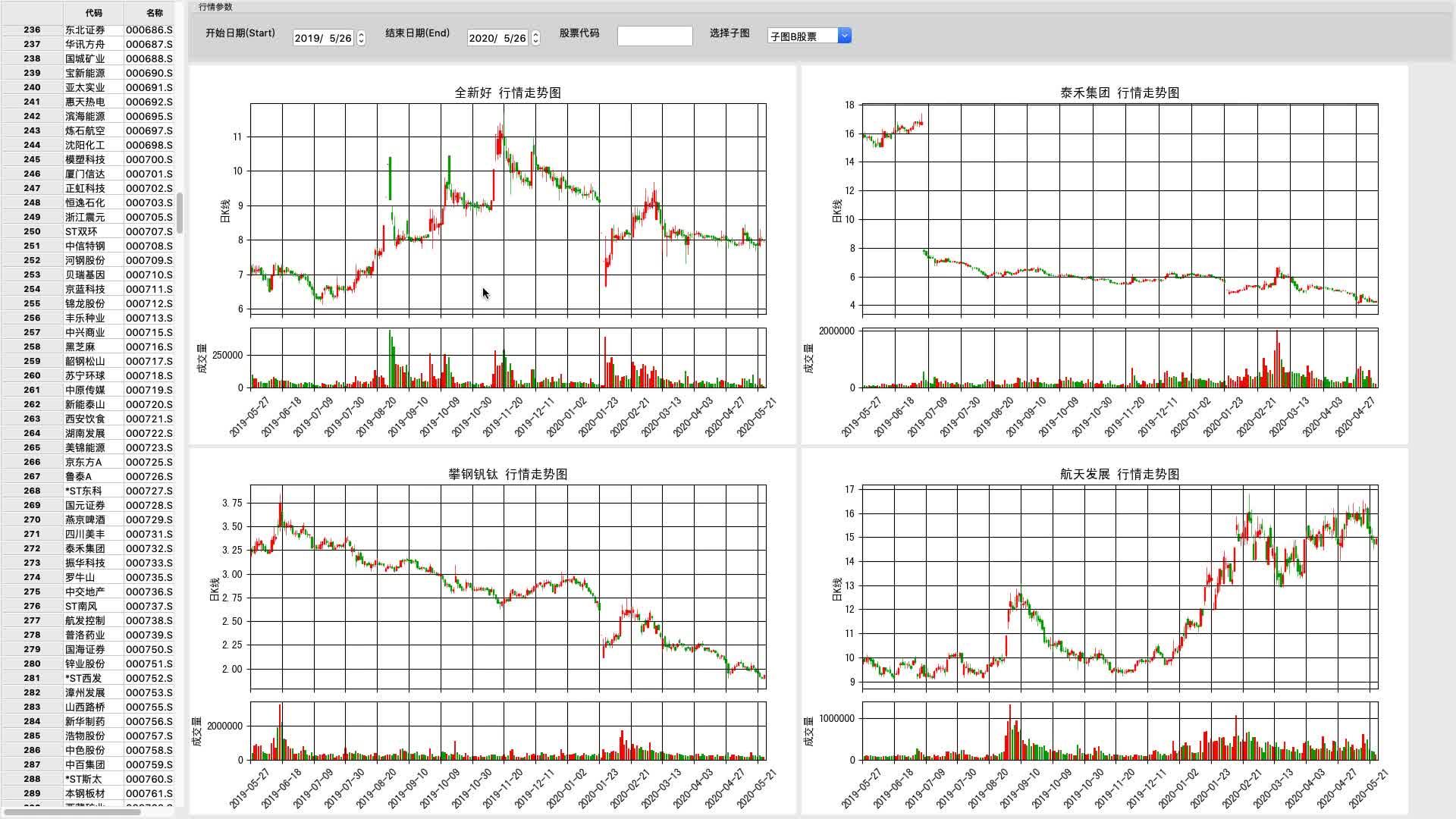The width and height of the screenshot is (1456, 819).
Task: Select row 泰禾集团 in stock list
Action: pyautogui.click(x=87, y=548)
